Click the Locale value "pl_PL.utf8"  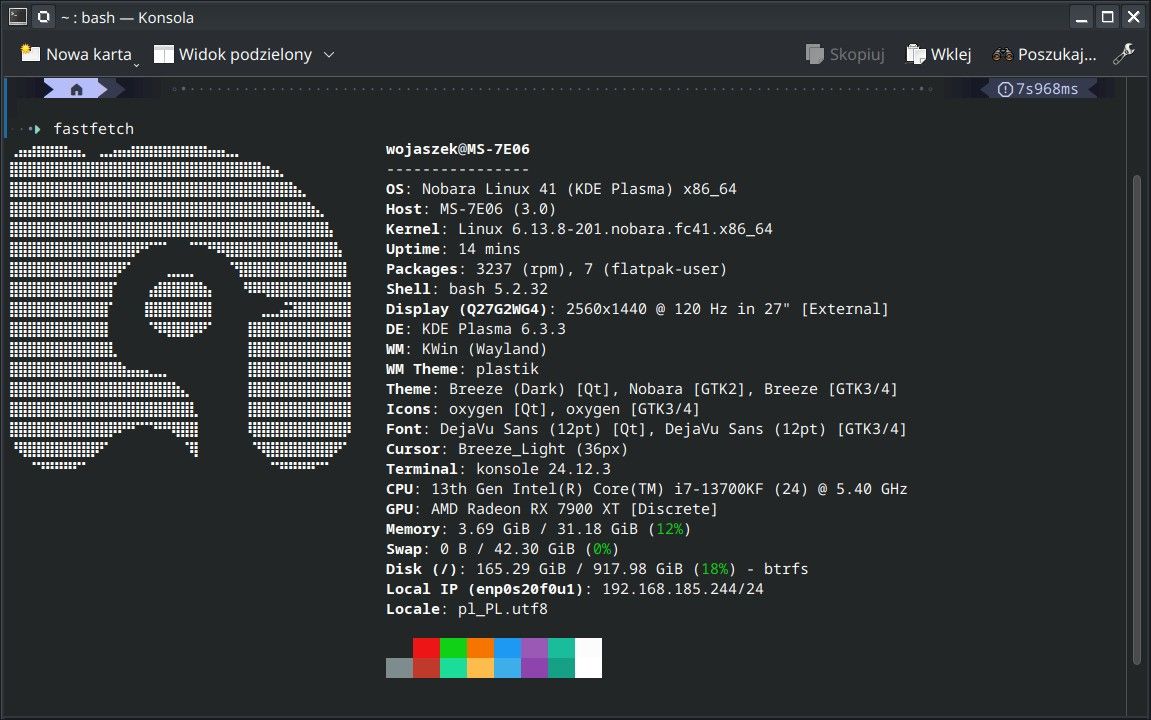point(503,609)
